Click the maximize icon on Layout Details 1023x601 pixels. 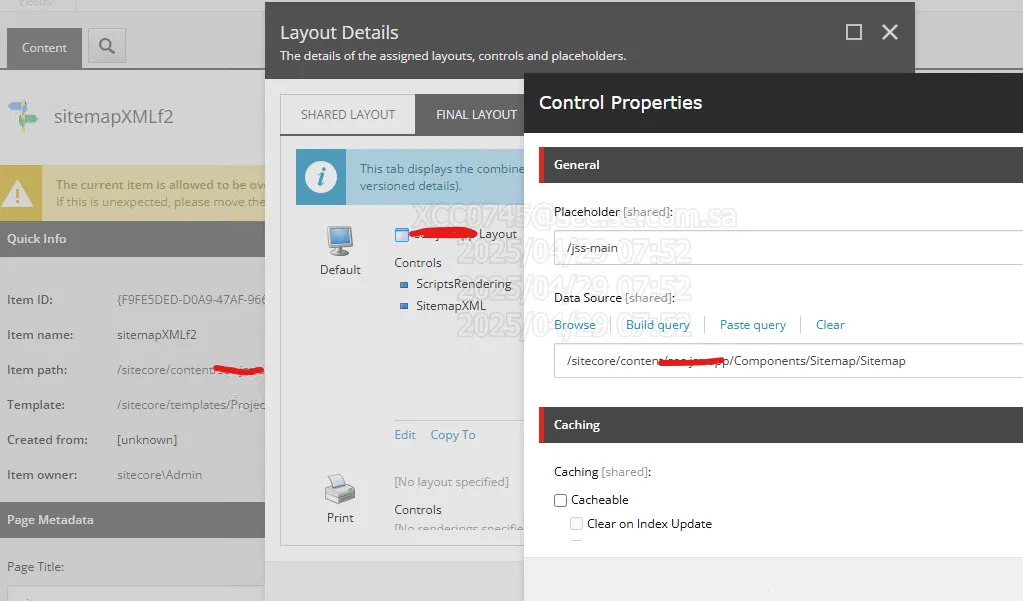[x=853, y=32]
